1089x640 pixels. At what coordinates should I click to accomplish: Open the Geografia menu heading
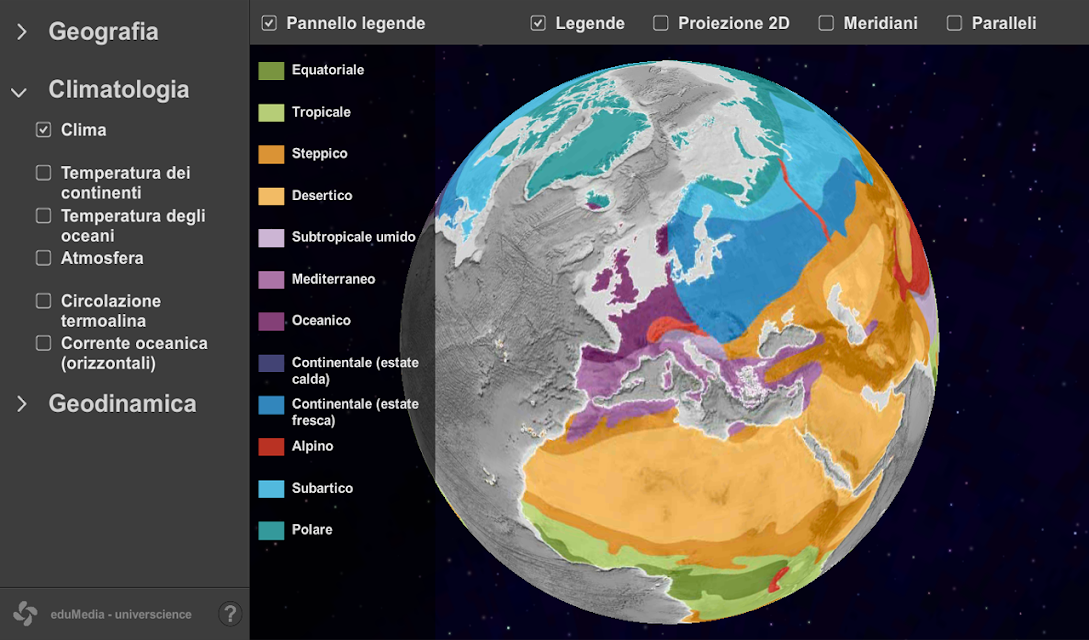pyautogui.click(x=103, y=32)
